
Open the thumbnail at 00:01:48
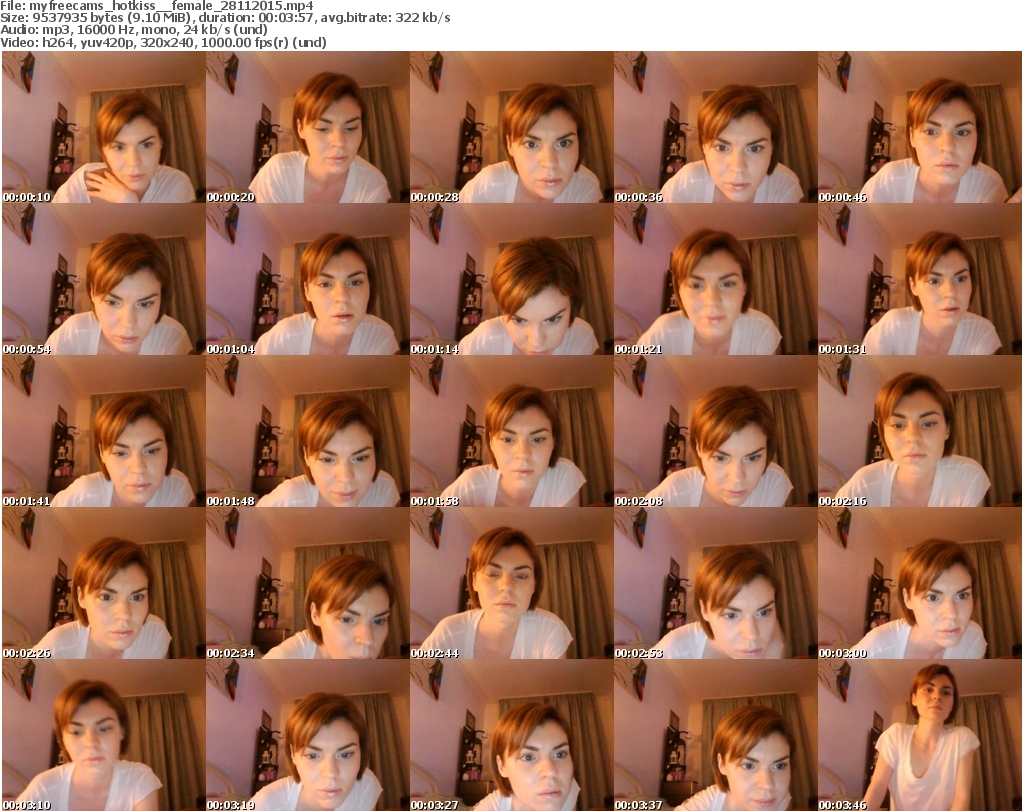pos(308,432)
